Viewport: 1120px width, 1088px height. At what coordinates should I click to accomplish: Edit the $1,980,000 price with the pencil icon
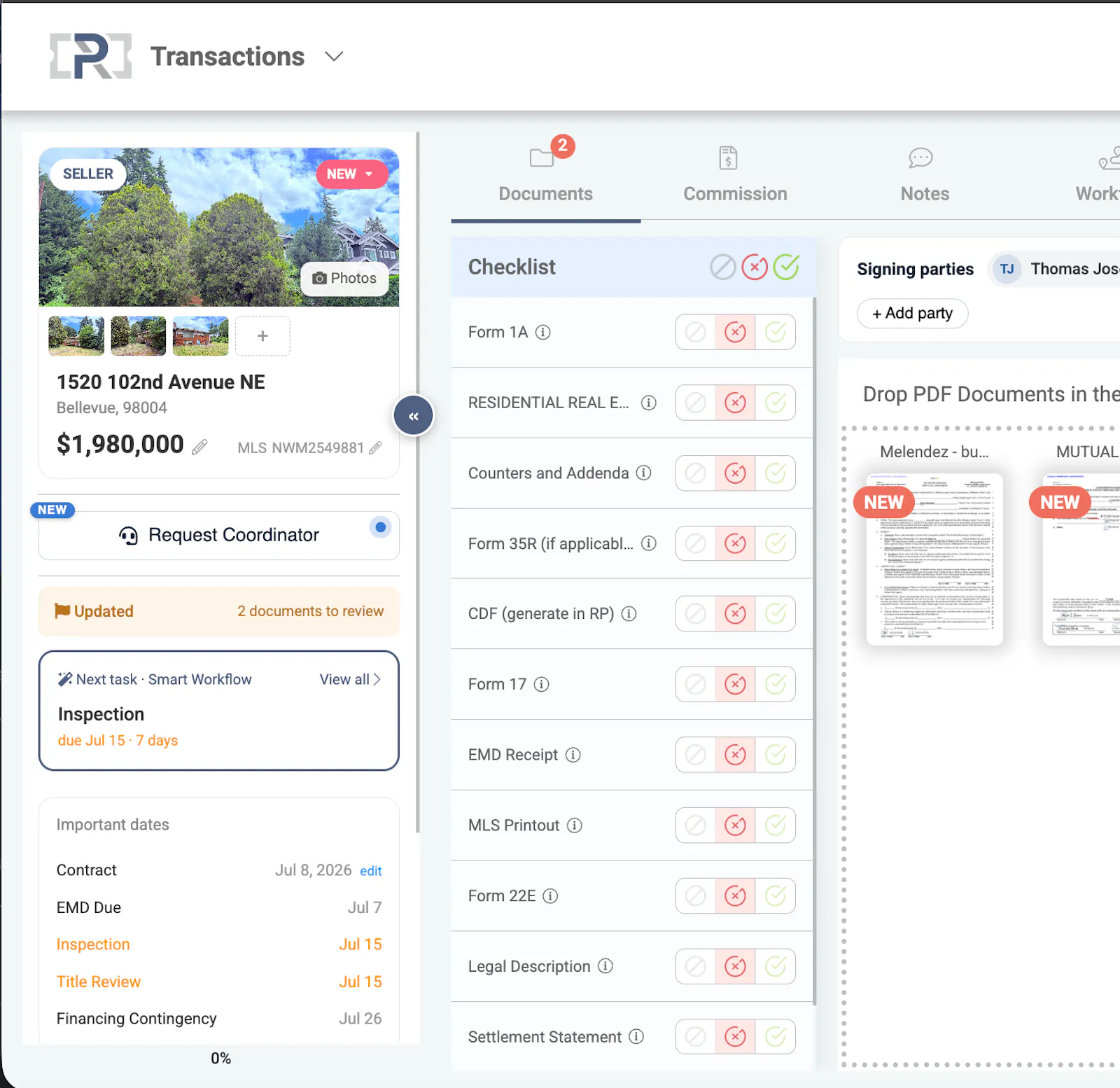[x=200, y=447]
